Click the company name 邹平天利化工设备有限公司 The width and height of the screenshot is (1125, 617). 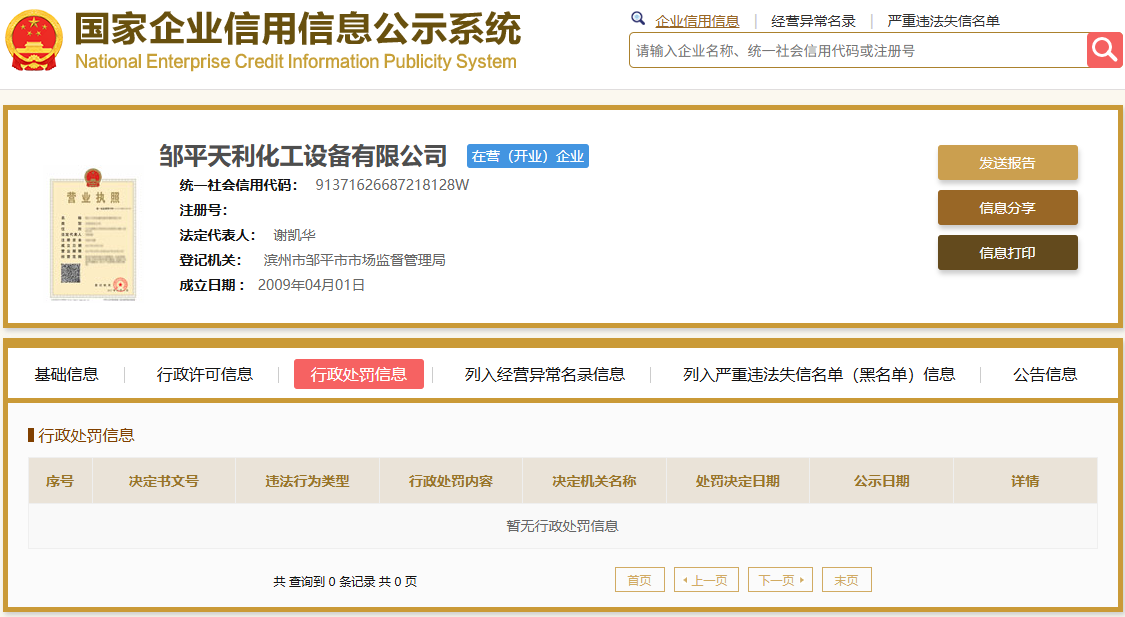pos(303,156)
